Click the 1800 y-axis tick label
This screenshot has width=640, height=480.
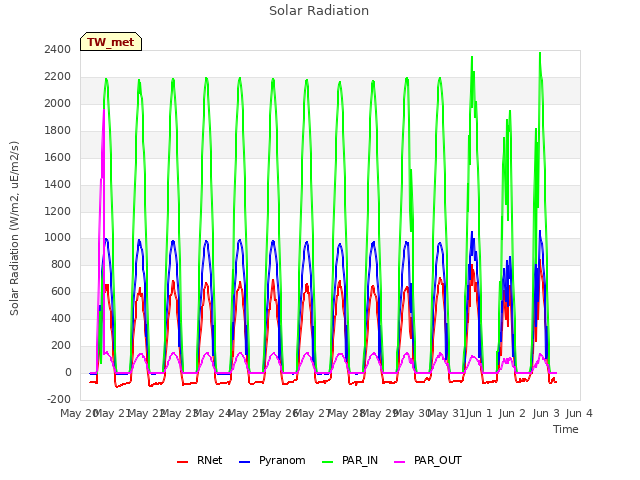[x=58, y=130]
